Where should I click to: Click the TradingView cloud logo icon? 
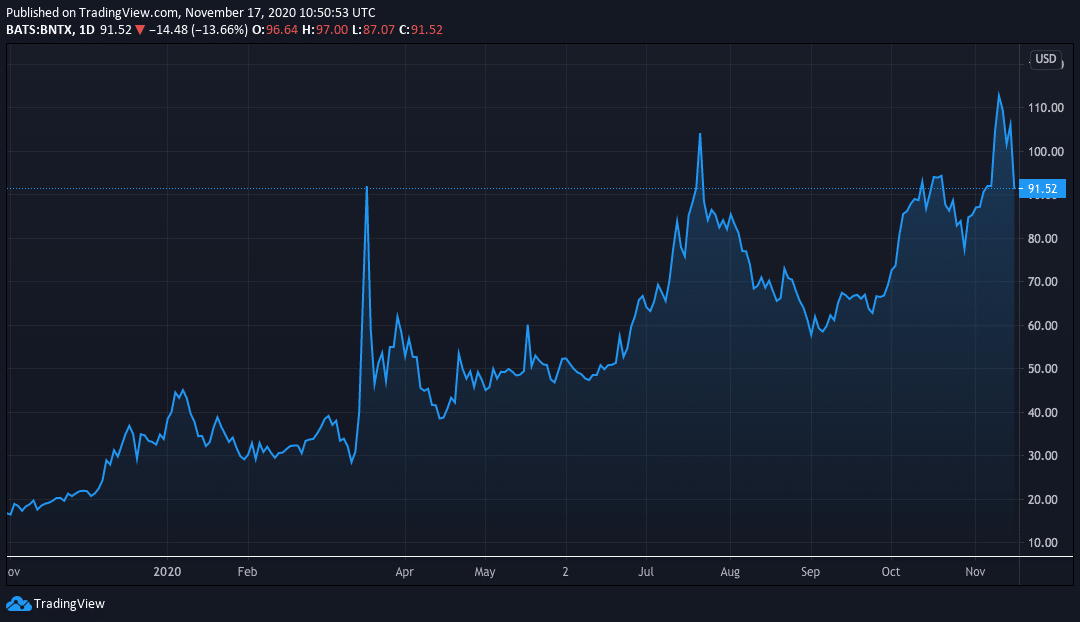point(19,604)
